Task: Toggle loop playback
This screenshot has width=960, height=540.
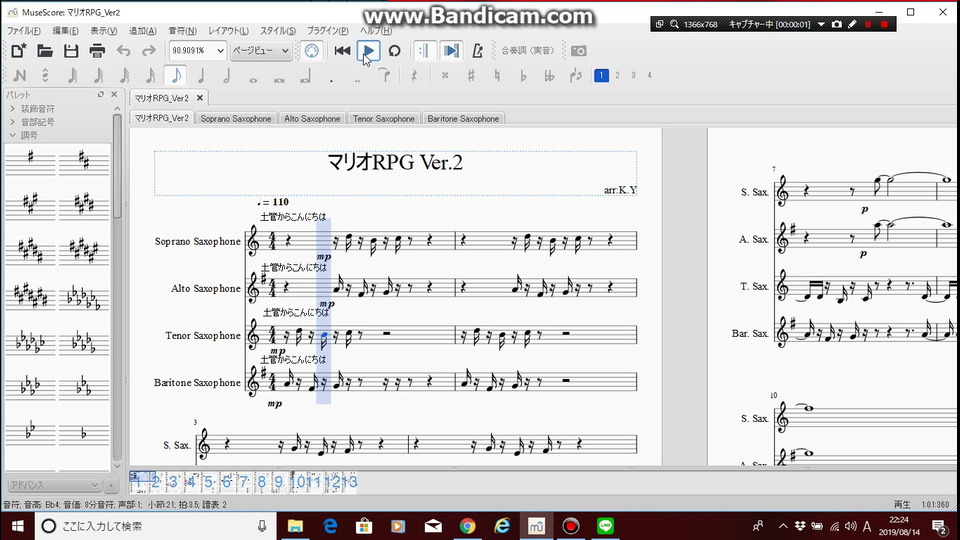Action: click(x=394, y=51)
